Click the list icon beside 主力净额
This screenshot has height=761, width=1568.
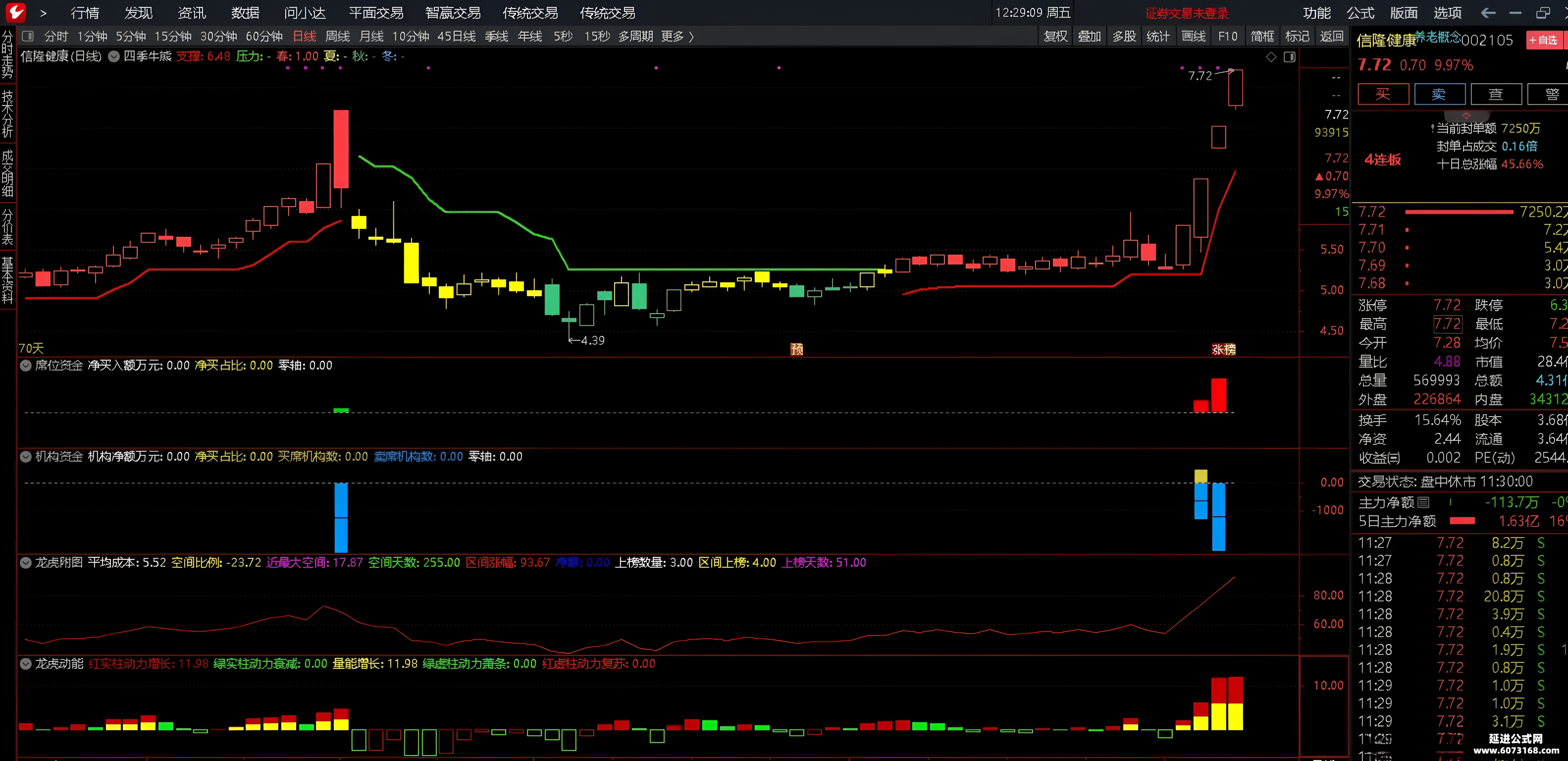click(1423, 502)
